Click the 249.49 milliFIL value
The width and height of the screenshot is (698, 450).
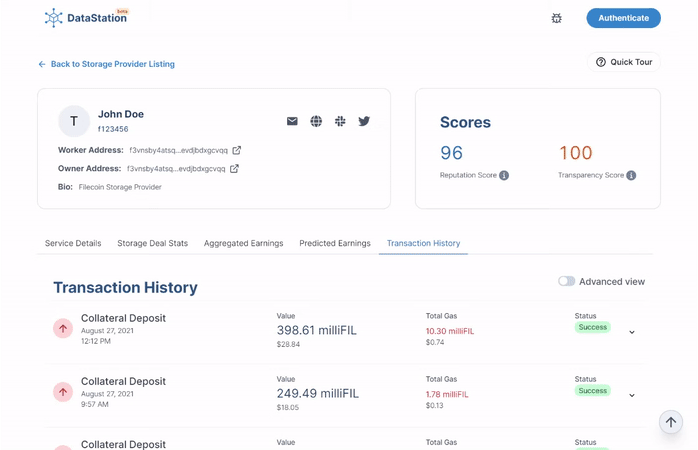point(317,393)
